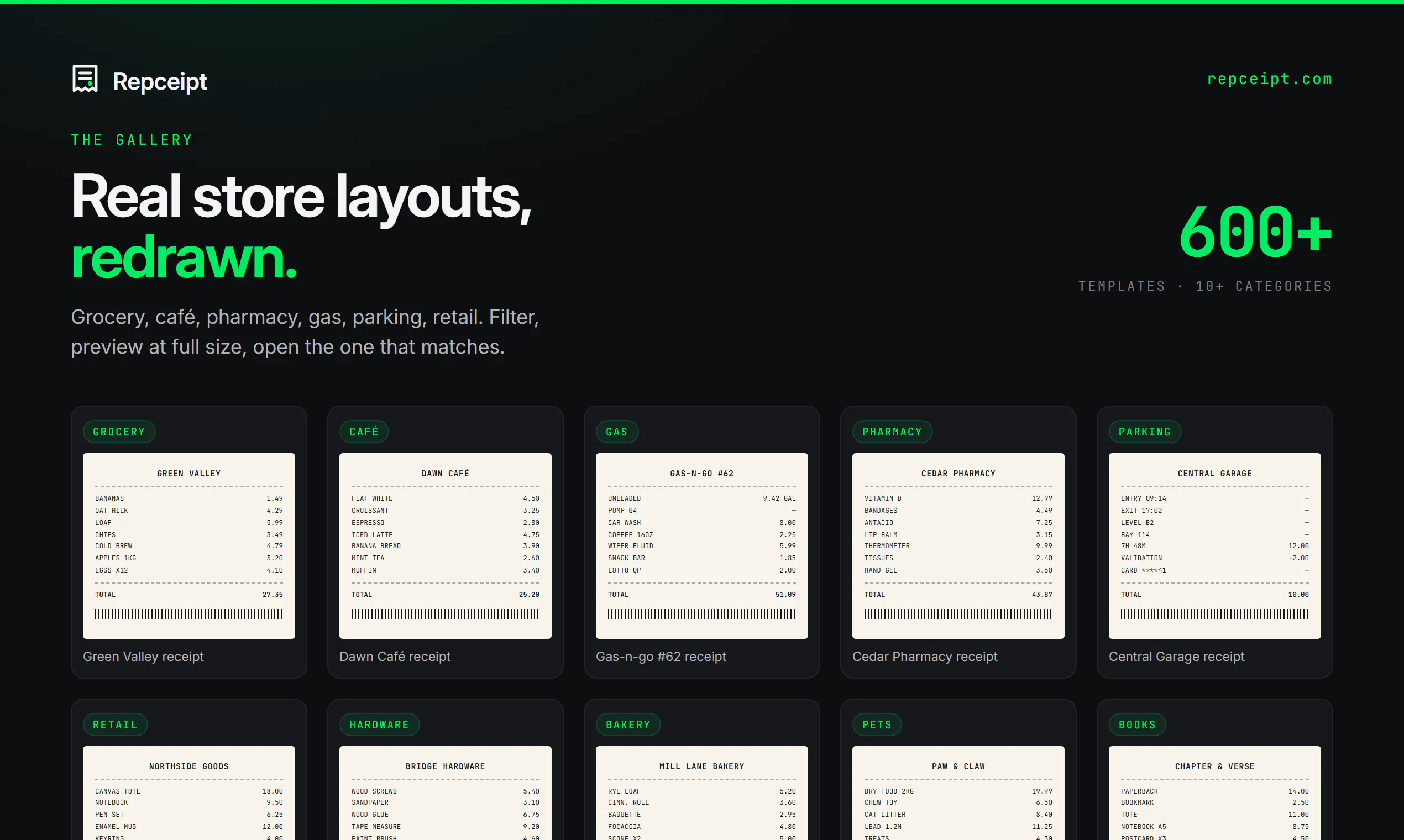This screenshot has width=1404, height=840.
Task: Click the DRY FOOD 2KG line item
Action: [958, 791]
